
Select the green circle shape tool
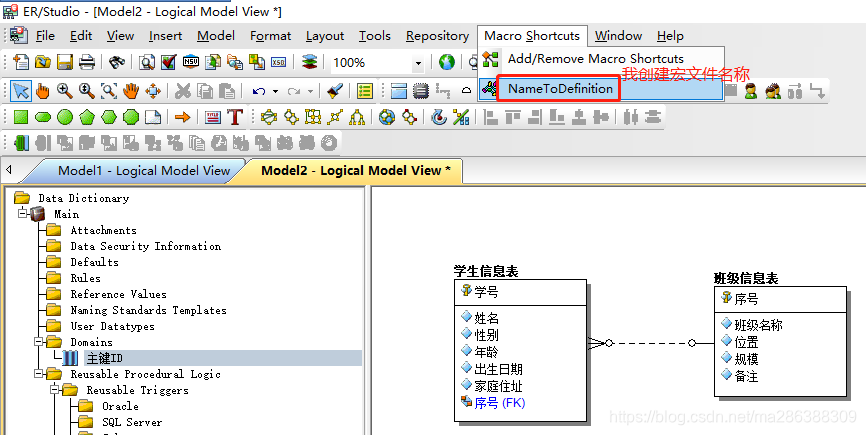coord(65,117)
